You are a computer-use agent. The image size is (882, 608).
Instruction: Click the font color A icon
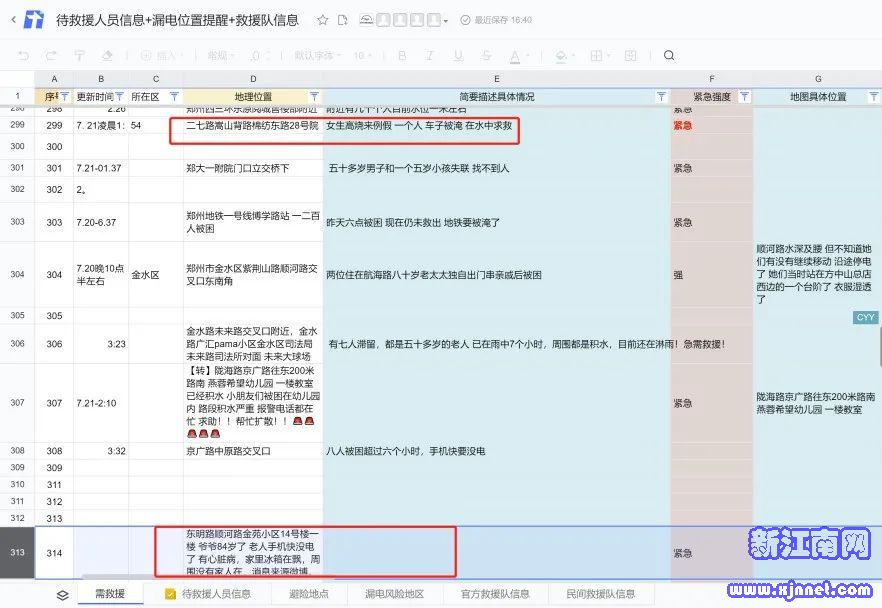pyautogui.click(x=515, y=56)
